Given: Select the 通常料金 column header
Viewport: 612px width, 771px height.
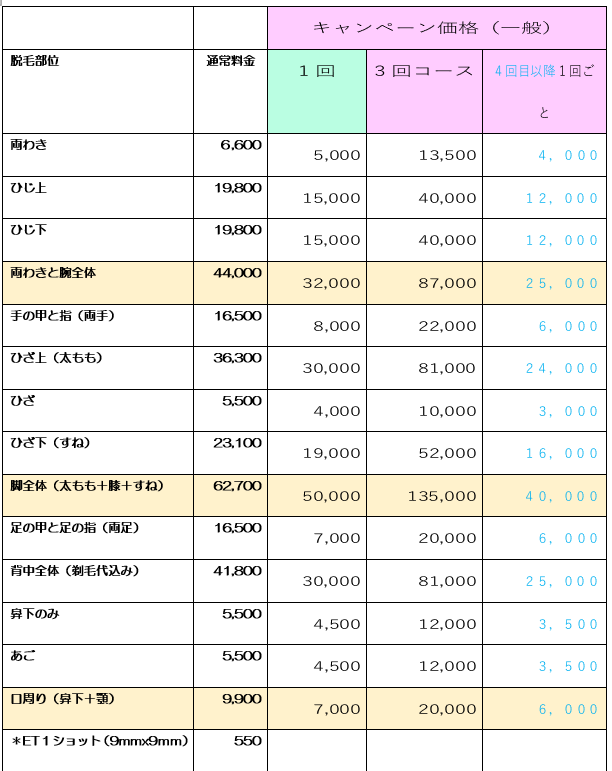Looking at the screenshot, I should coord(230,61).
